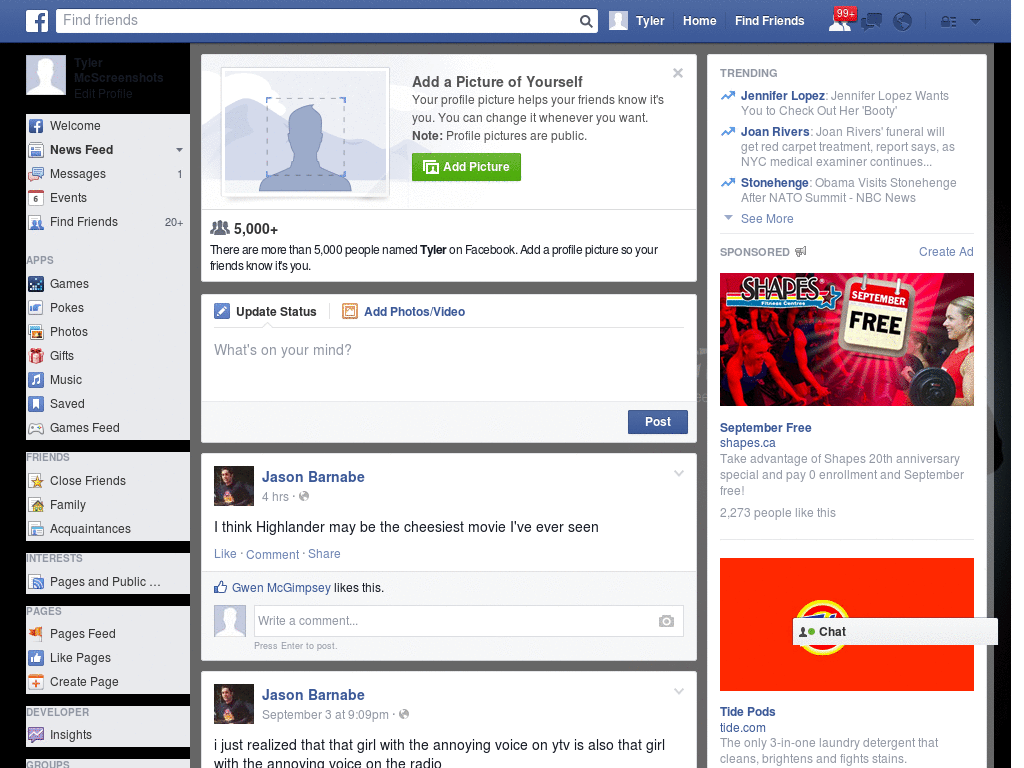
Task: Click the Family list icon
Action: tap(37, 505)
